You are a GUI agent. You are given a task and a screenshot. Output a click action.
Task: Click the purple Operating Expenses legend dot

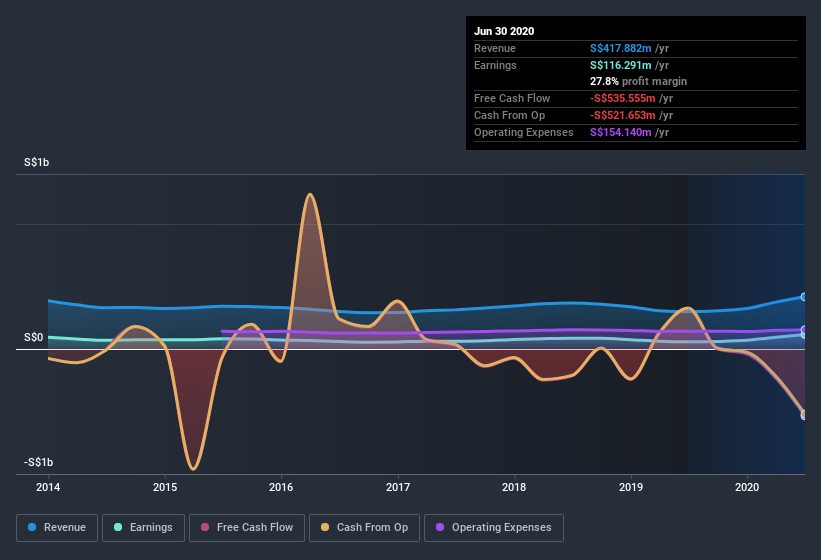pyautogui.click(x=440, y=527)
